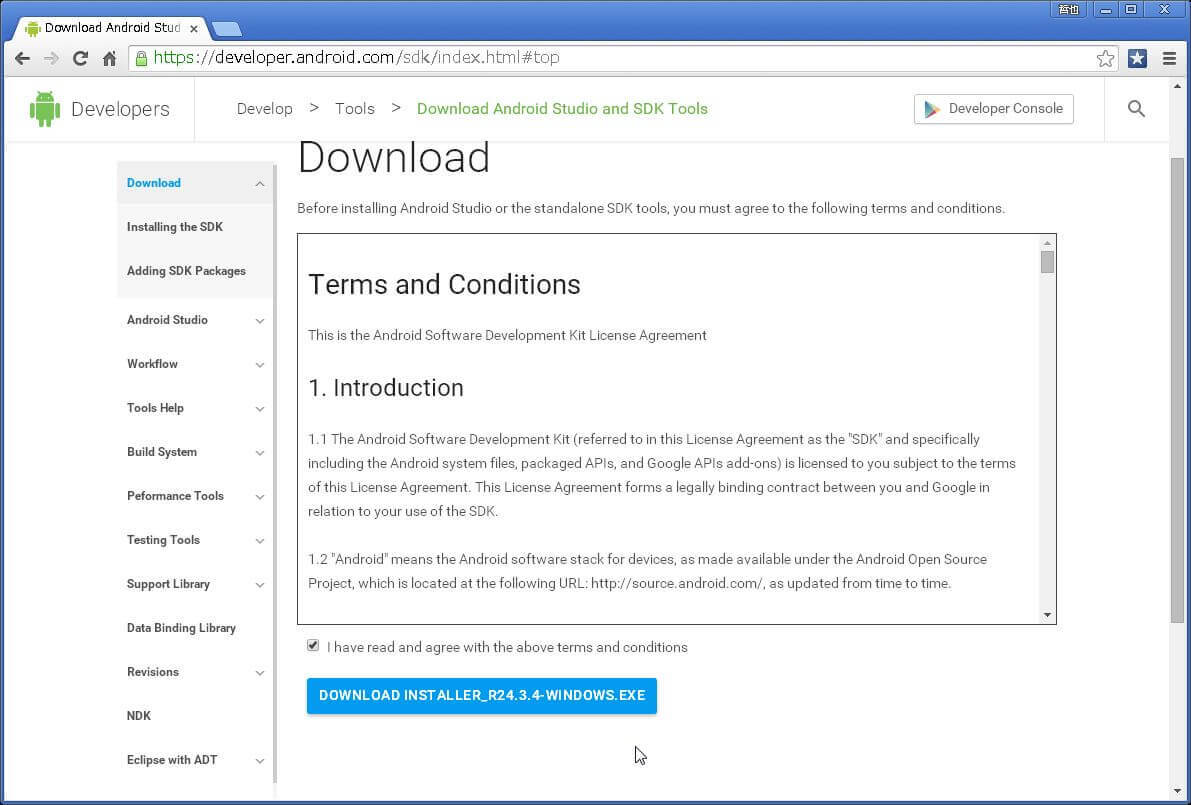
Task: Click the terms box scrollbar thumb
Action: [1047, 262]
